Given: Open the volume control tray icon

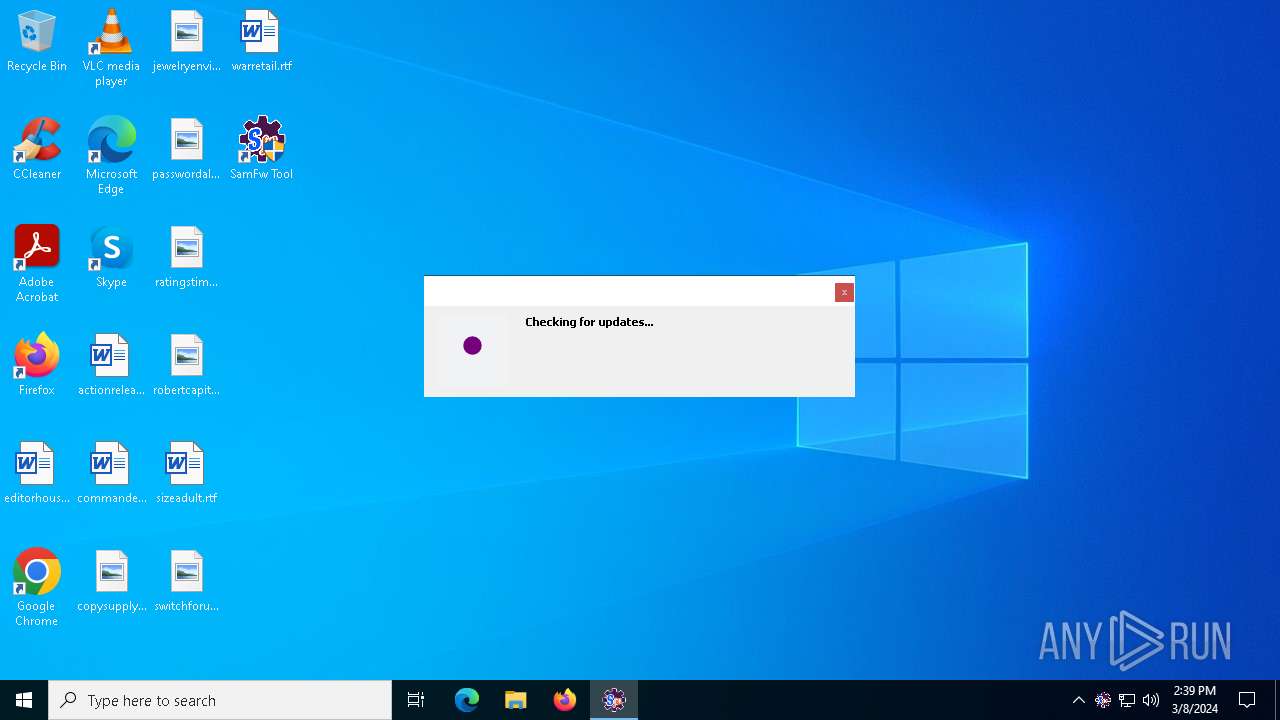Looking at the screenshot, I should (x=1151, y=700).
